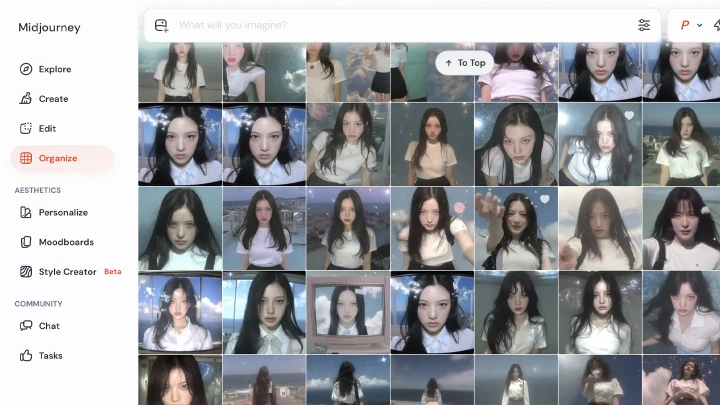
Task: Open the Personalize page
Action: [x=62, y=212]
